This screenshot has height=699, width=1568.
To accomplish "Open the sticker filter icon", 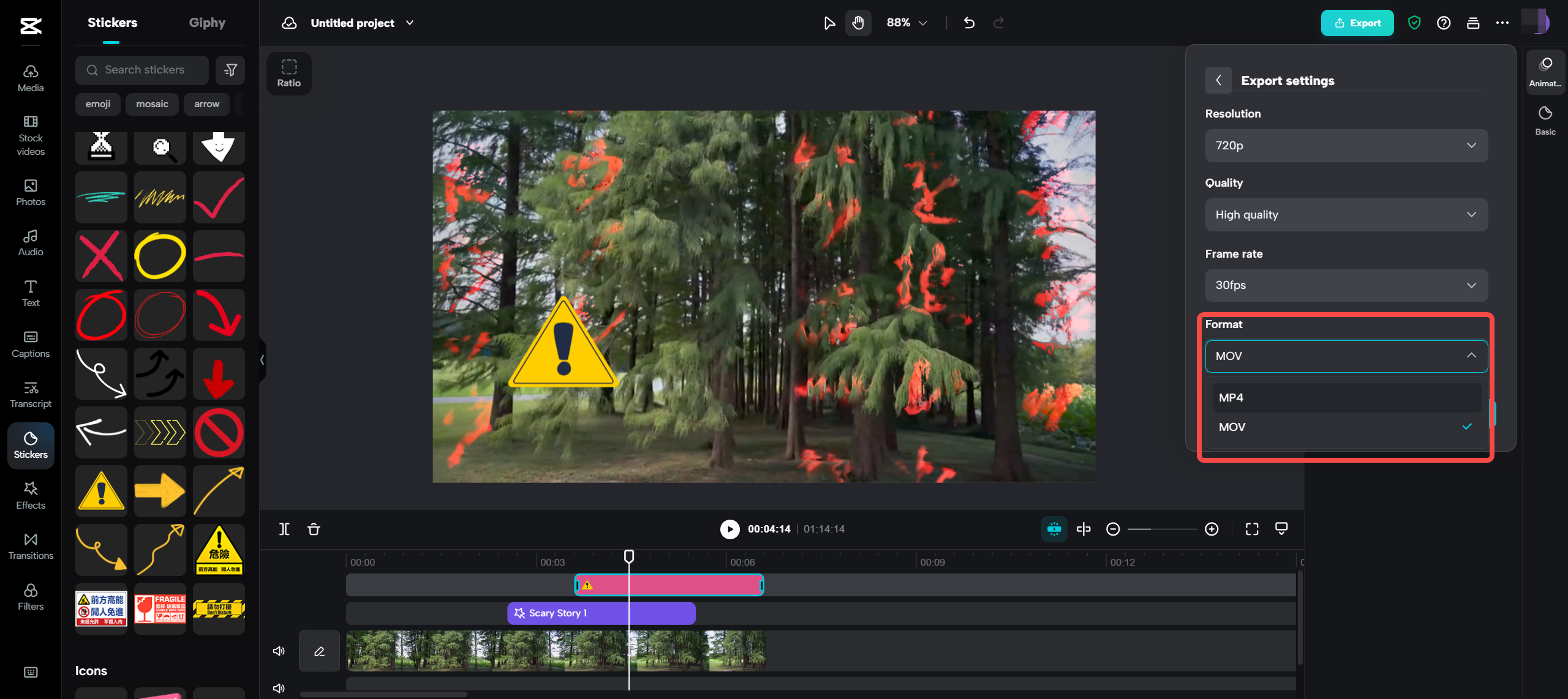I will [230, 70].
